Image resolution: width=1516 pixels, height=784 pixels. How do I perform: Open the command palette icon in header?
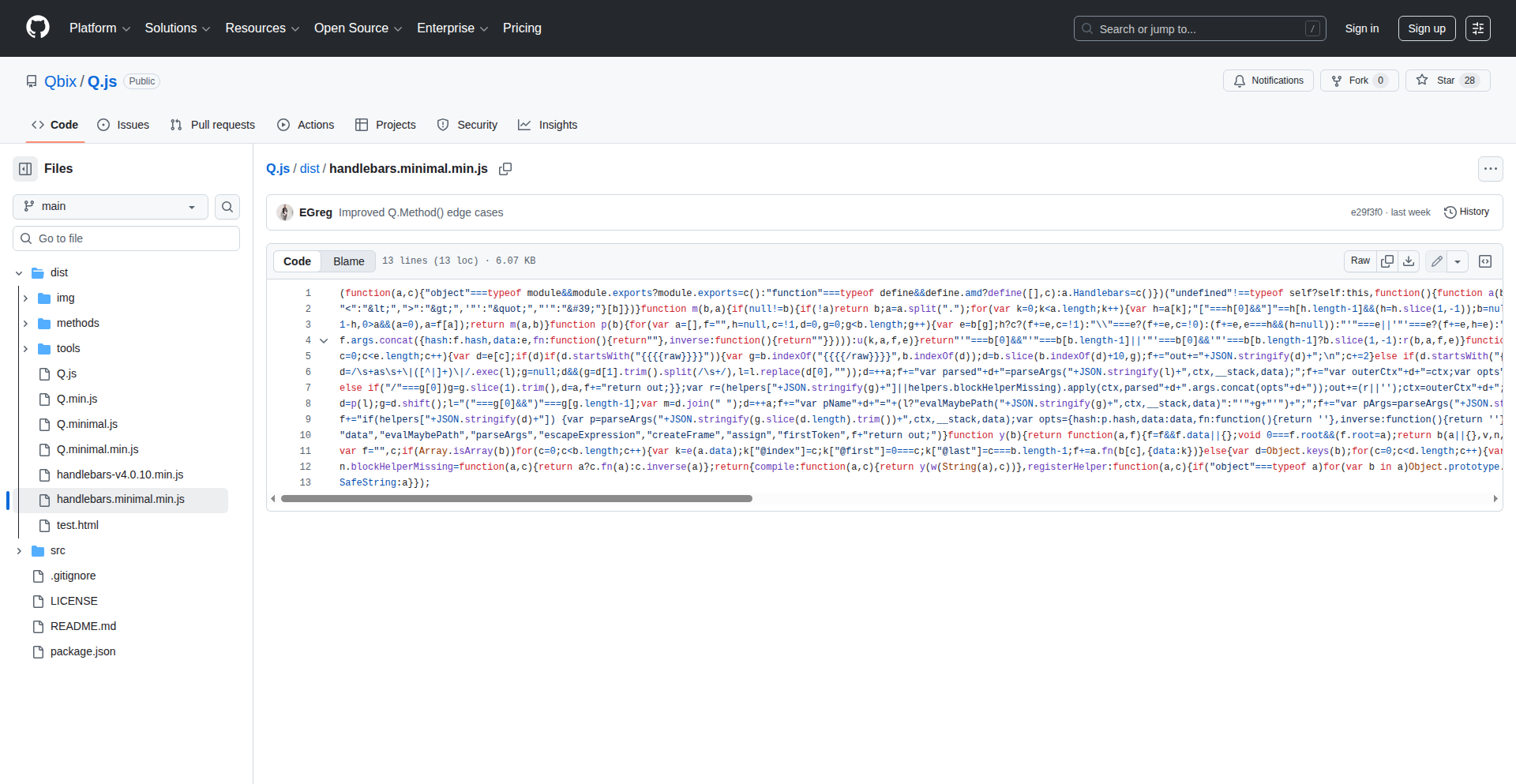click(1478, 28)
